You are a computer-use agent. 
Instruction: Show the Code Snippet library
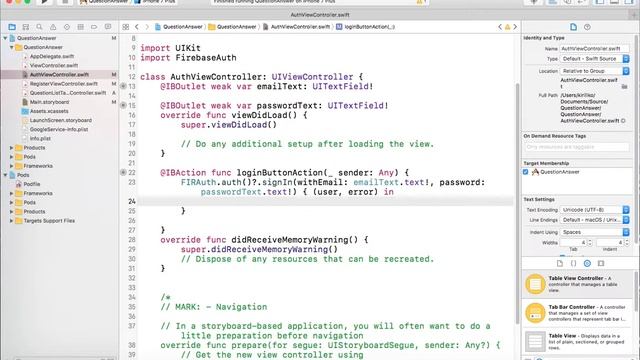(x=573, y=263)
